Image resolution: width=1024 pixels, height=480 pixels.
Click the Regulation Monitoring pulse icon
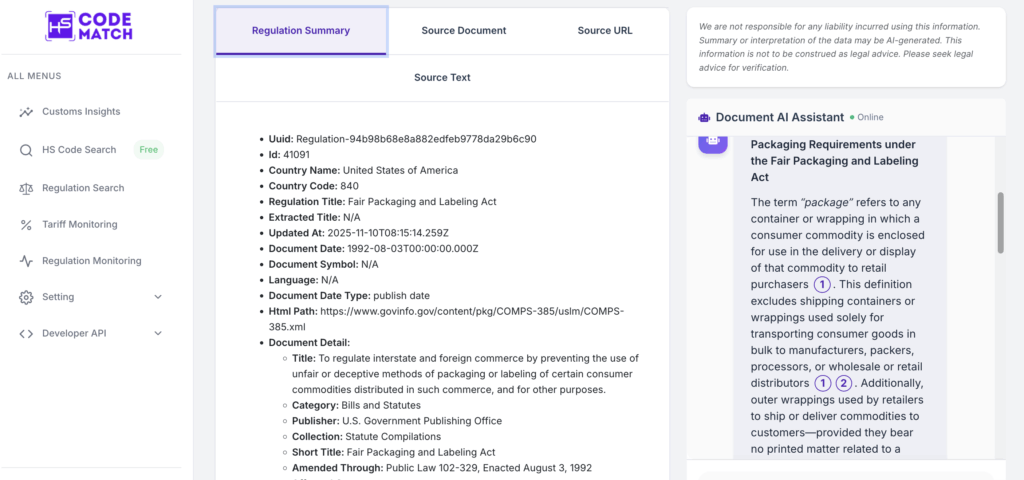tap(26, 261)
